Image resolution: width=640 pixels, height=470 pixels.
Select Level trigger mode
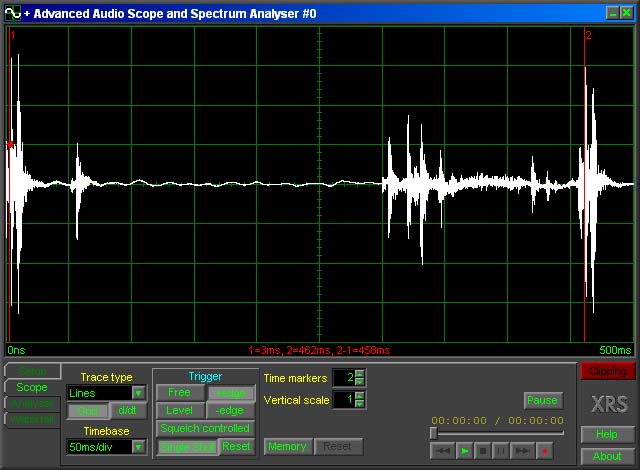pyautogui.click(x=180, y=410)
